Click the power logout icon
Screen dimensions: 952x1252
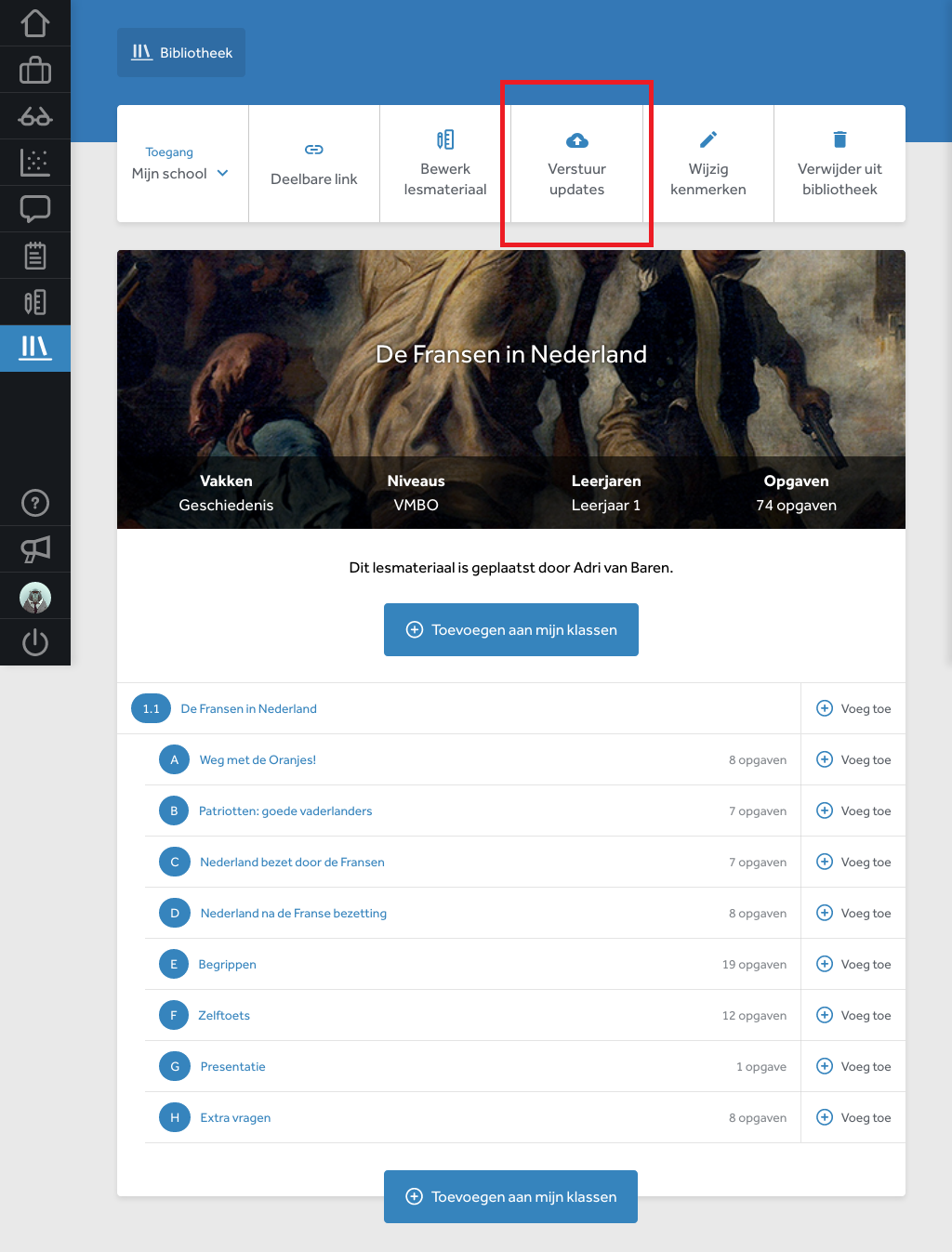[35, 642]
